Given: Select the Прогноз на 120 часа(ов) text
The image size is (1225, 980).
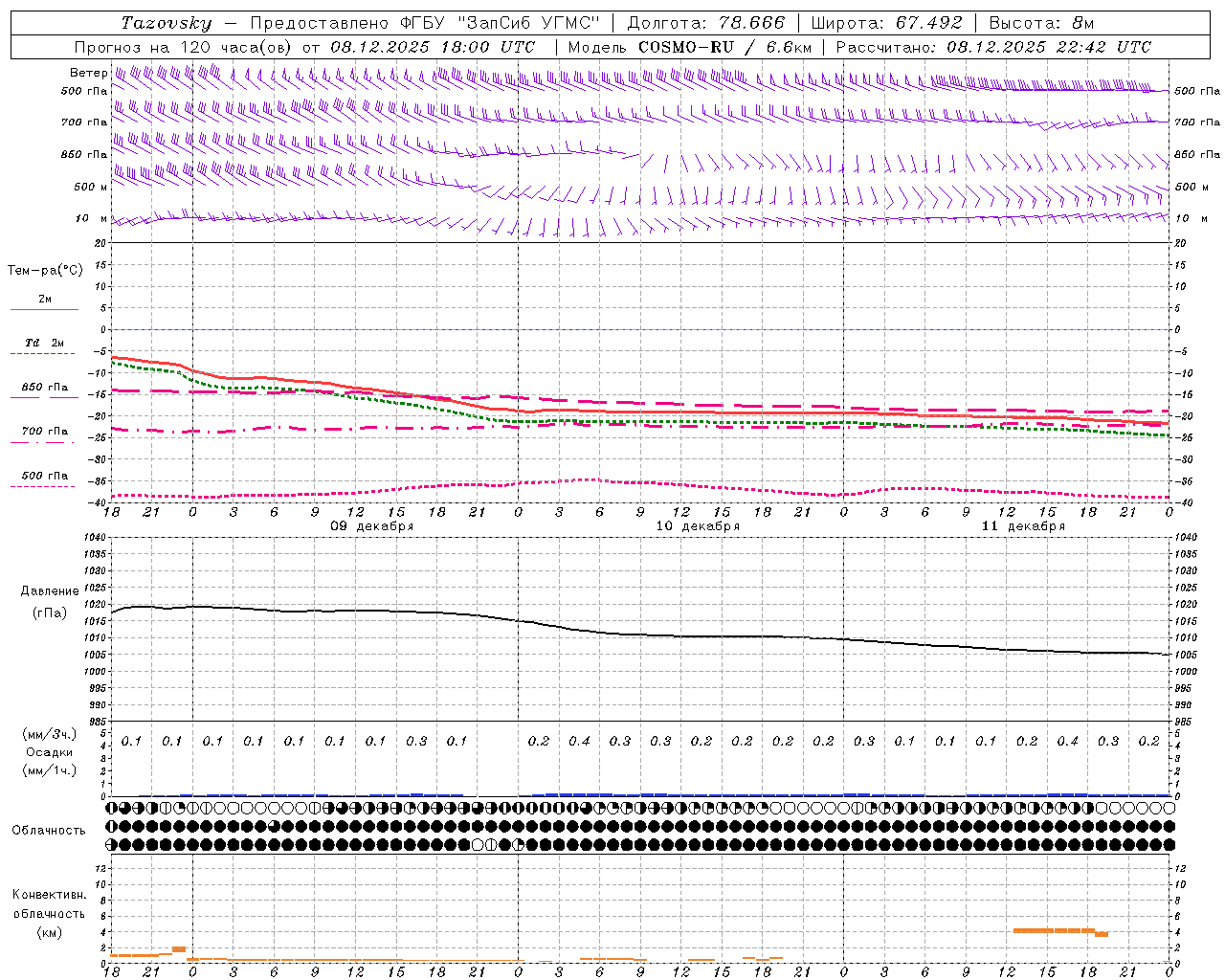Looking at the screenshot, I should click(185, 47).
